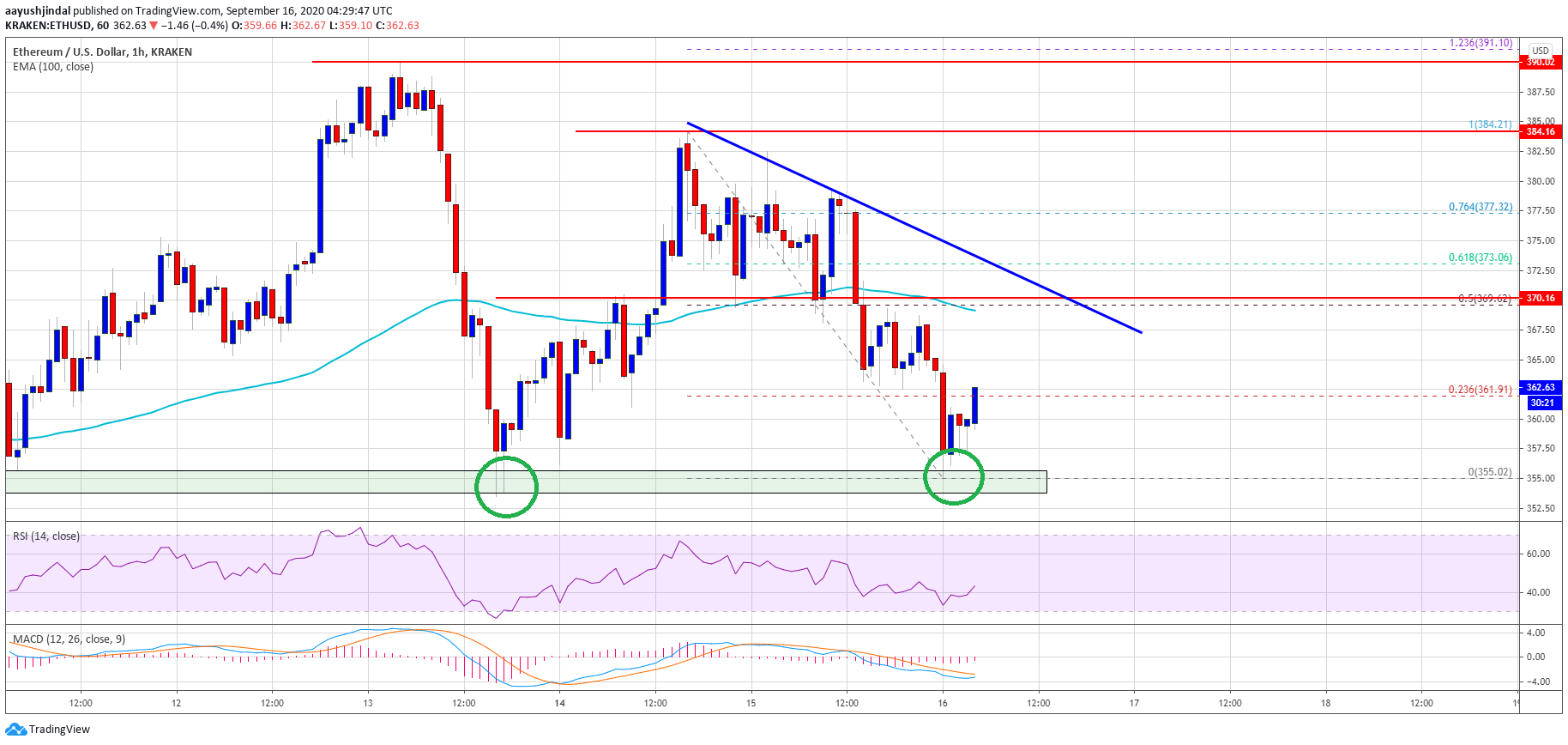1568x745 pixels.
Task: Click the 'EMA (100, close)' indicator label
Action: click(x=53, y=67)
